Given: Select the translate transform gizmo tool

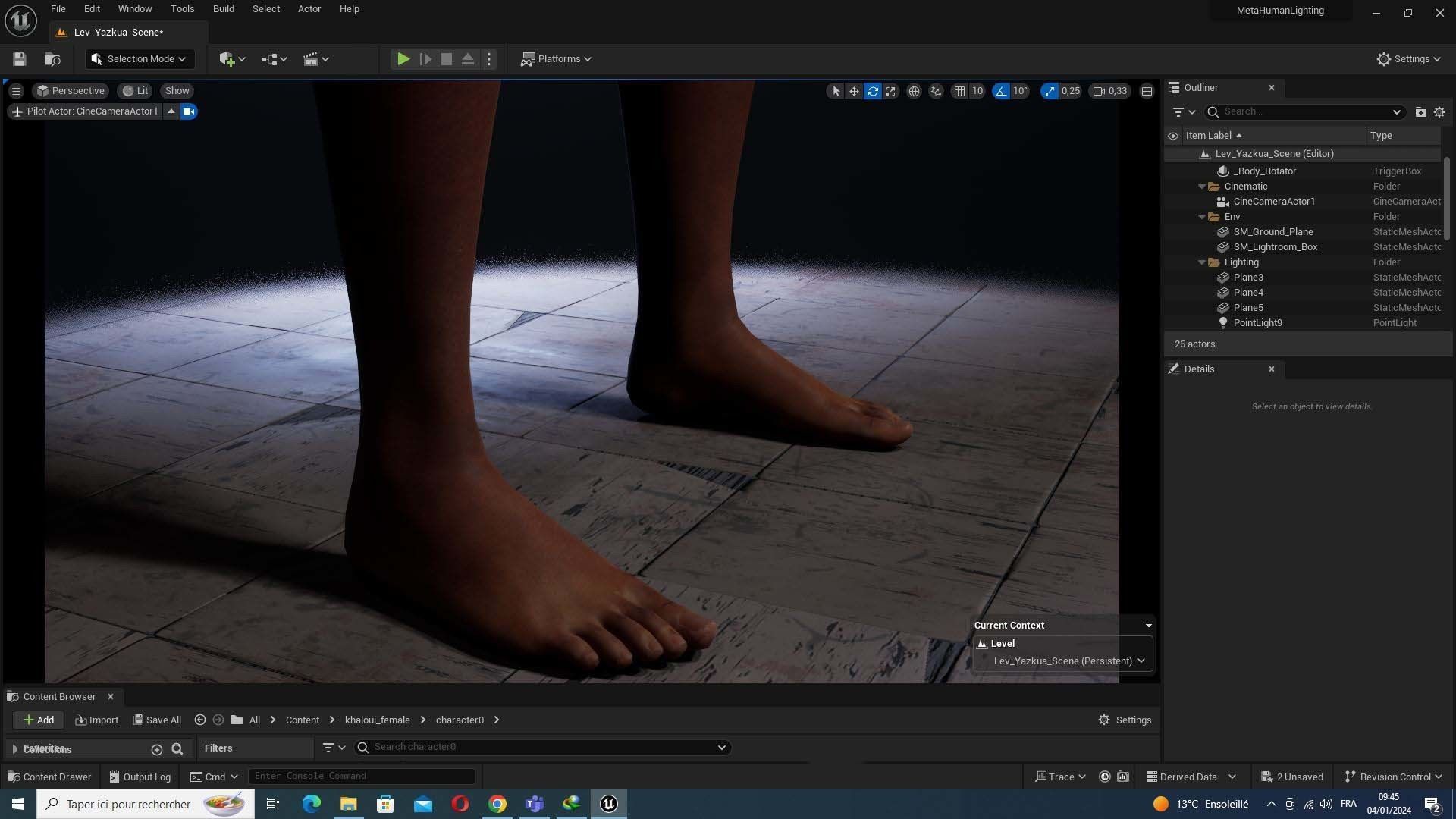Looking at the screenshot, I should click(x=854, y=91).
